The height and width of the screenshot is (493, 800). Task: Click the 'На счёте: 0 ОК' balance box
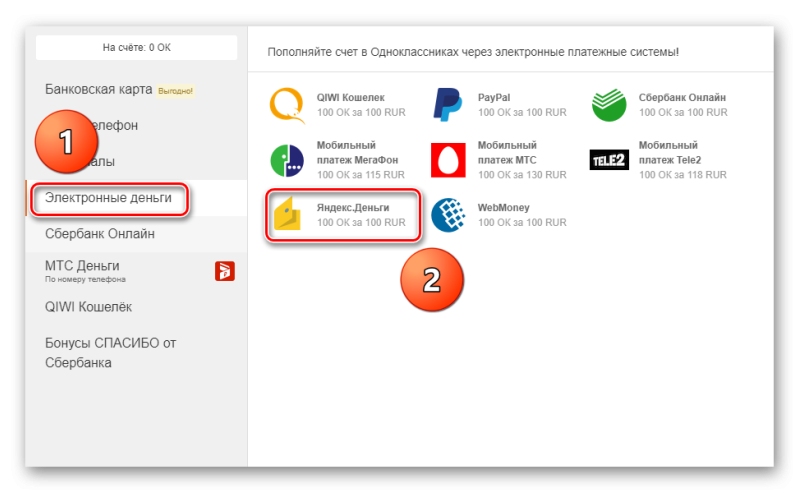pos(137,47)
